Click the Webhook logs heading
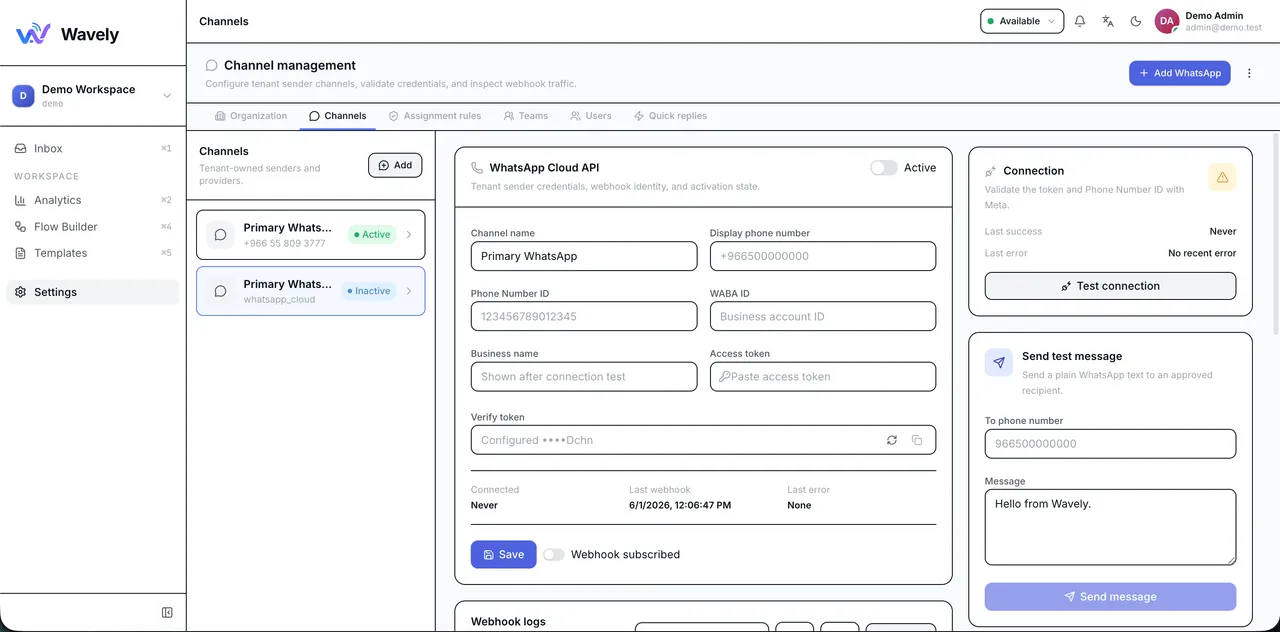Image resolution: width=1280 pixels, height=632 pixels. pos(508,621)
